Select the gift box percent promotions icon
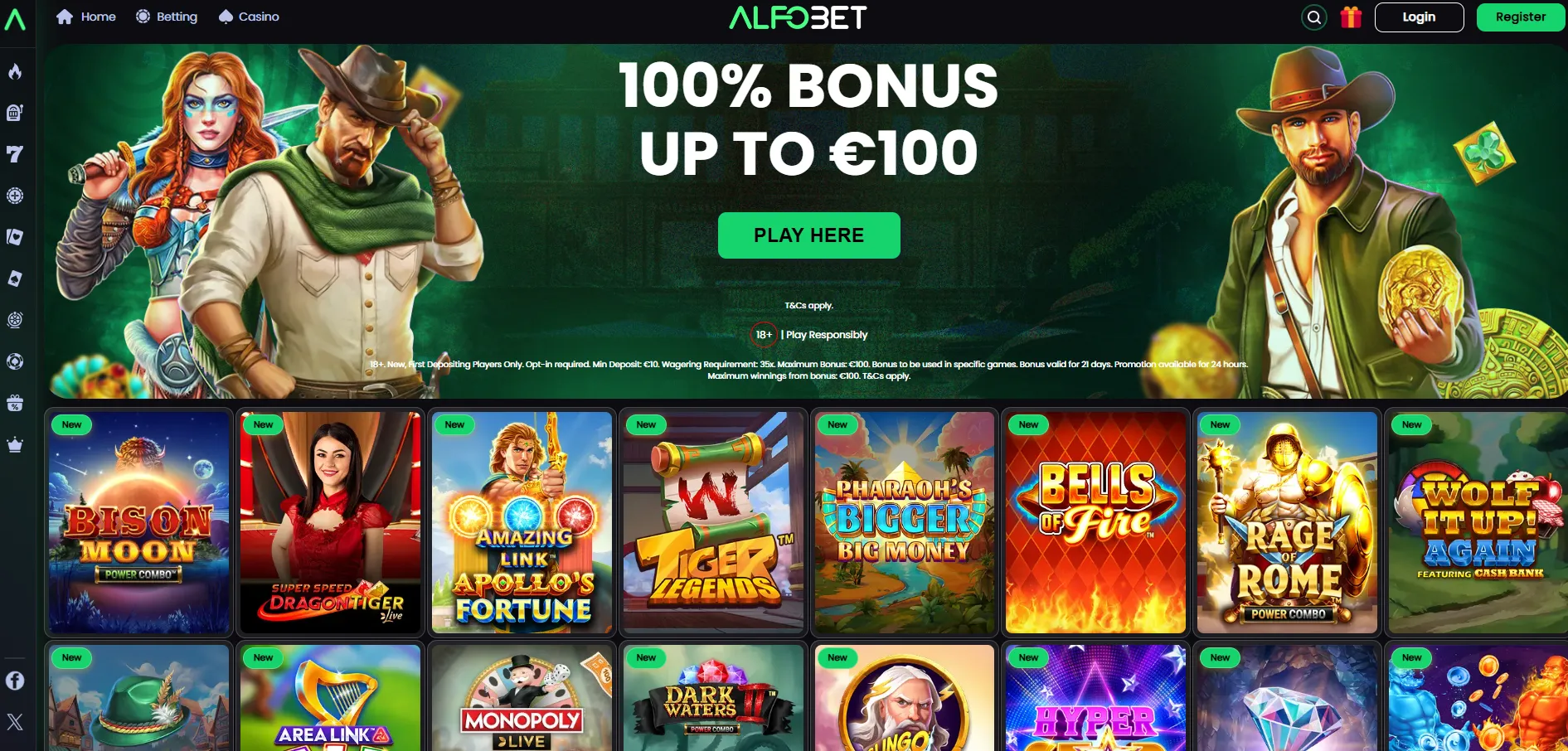The image size is (1568, 751). pos(15,403)
